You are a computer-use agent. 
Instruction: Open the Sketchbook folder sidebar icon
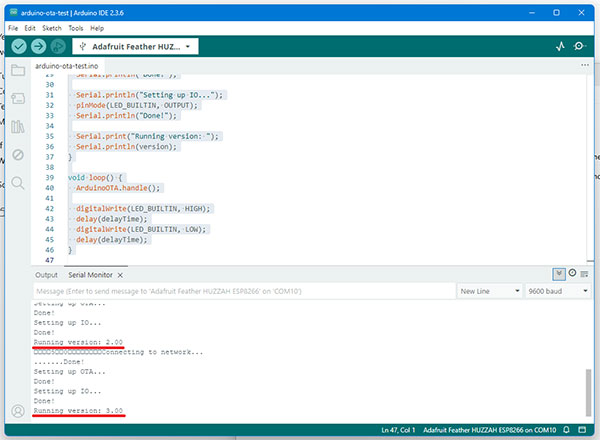tap(18, 70)
